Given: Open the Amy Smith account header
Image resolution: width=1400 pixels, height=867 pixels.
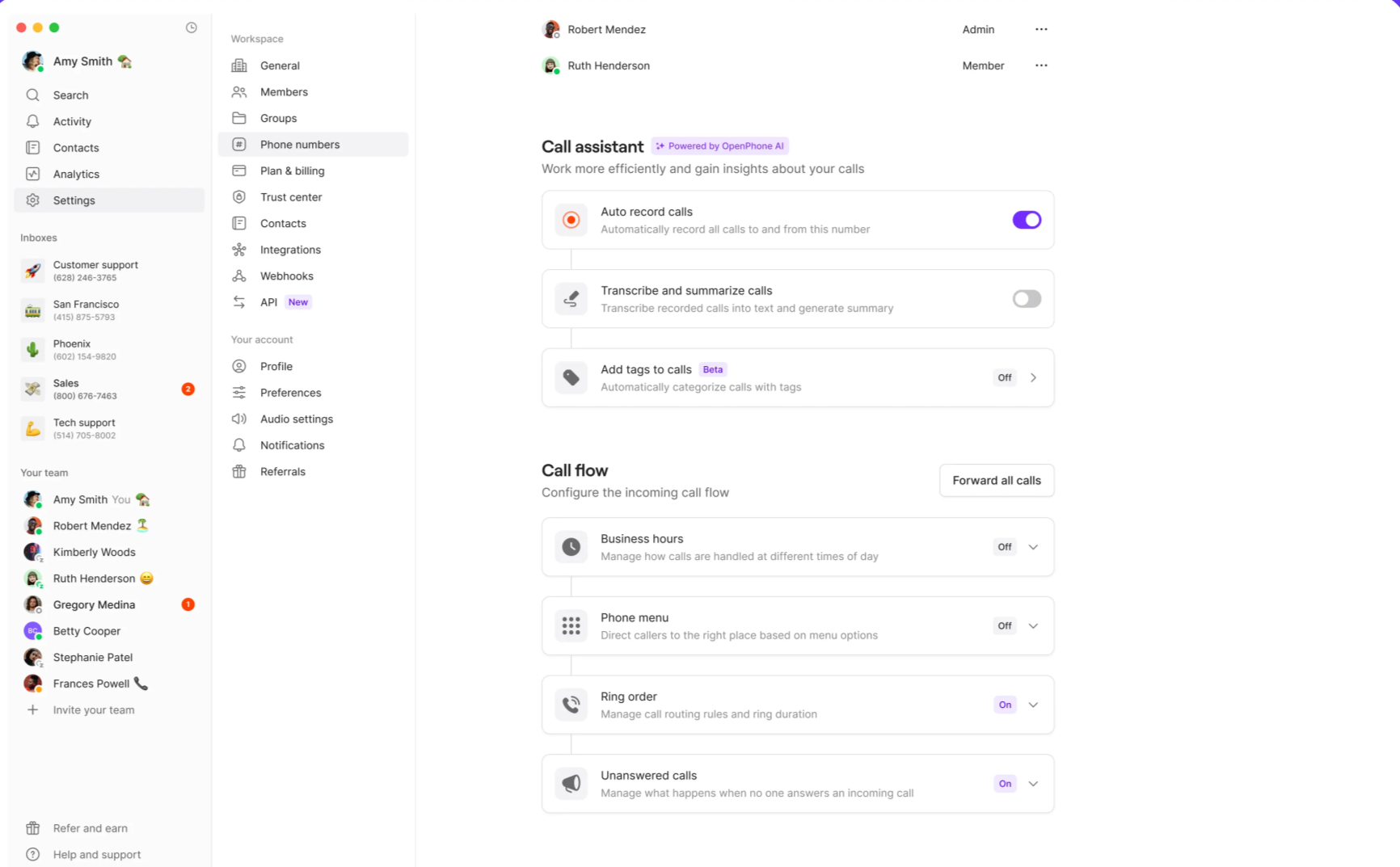Looking at the screenshot, I should 78,61.
